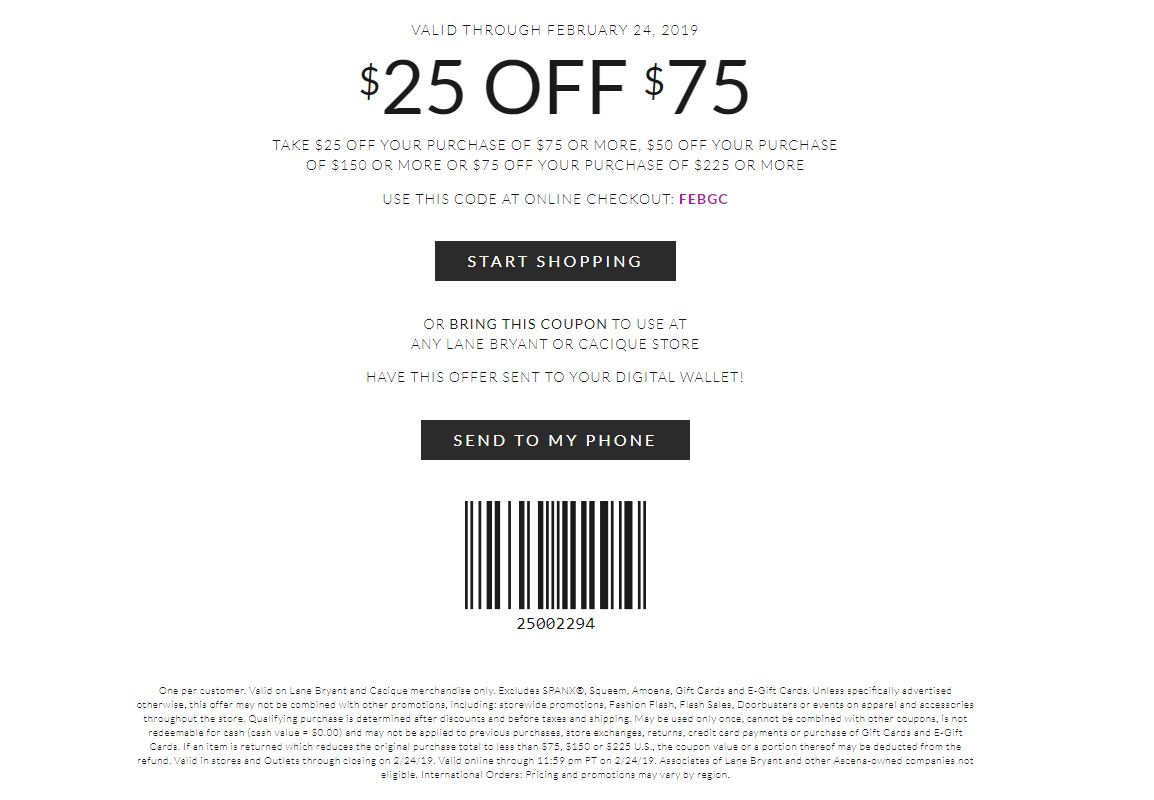Click the $75 amount in the headline
The width and height of the screenshot is (1154, 800).
[696, 88]
